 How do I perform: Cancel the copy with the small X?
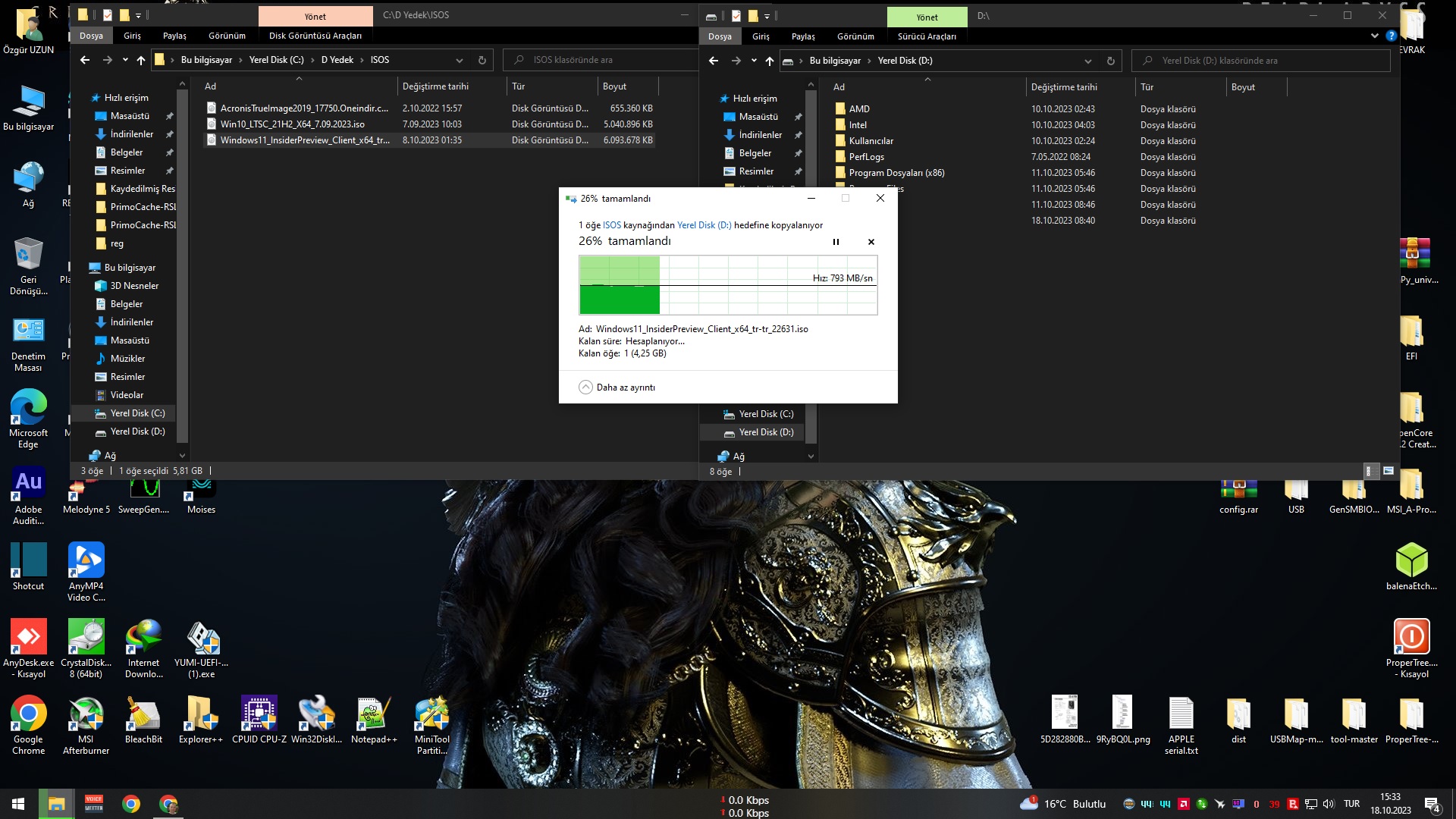click(x=871, y=242)
